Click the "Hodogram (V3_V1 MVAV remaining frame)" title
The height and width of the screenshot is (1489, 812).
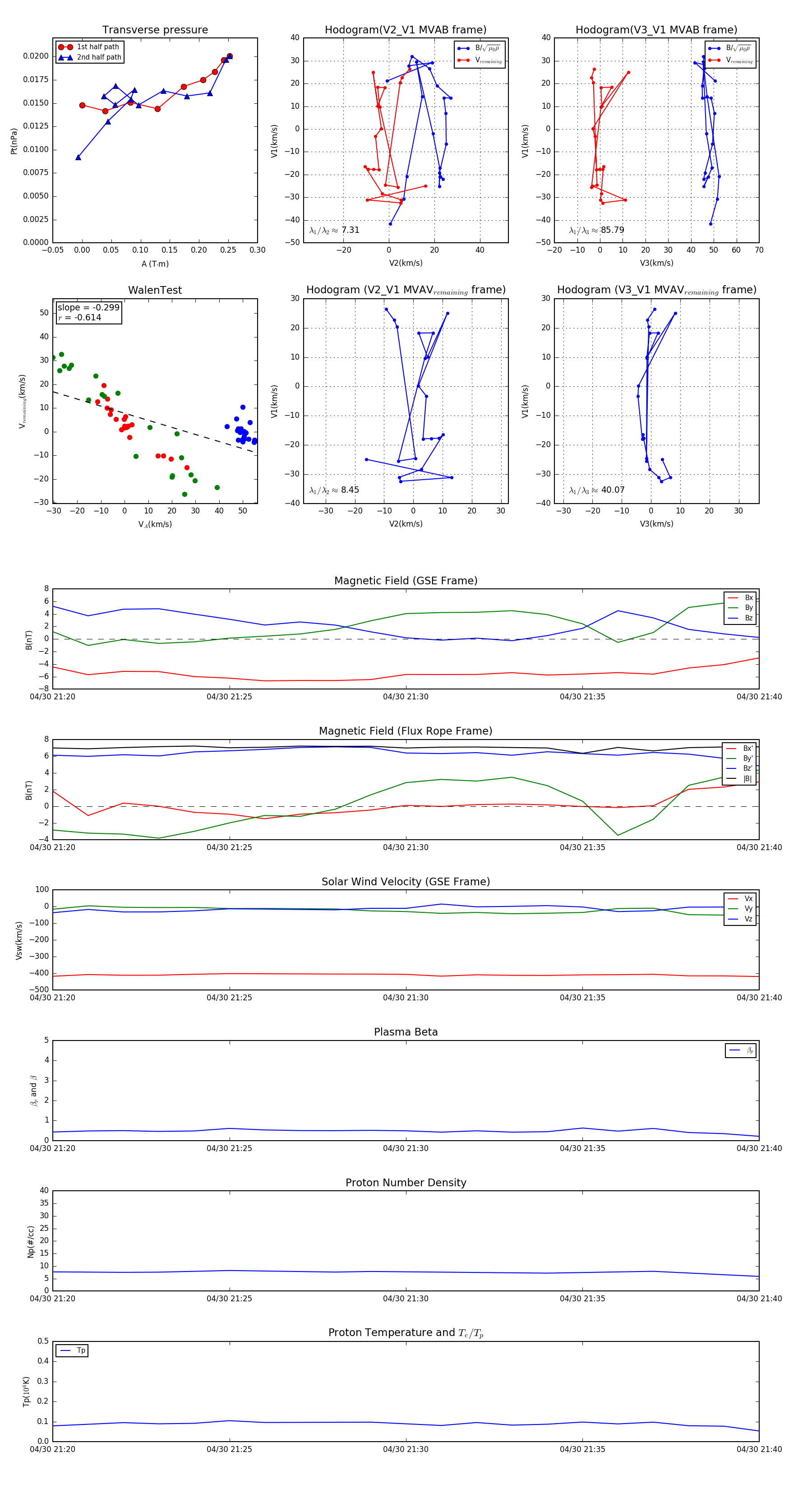pyautogui.click(x=656, y=290)
